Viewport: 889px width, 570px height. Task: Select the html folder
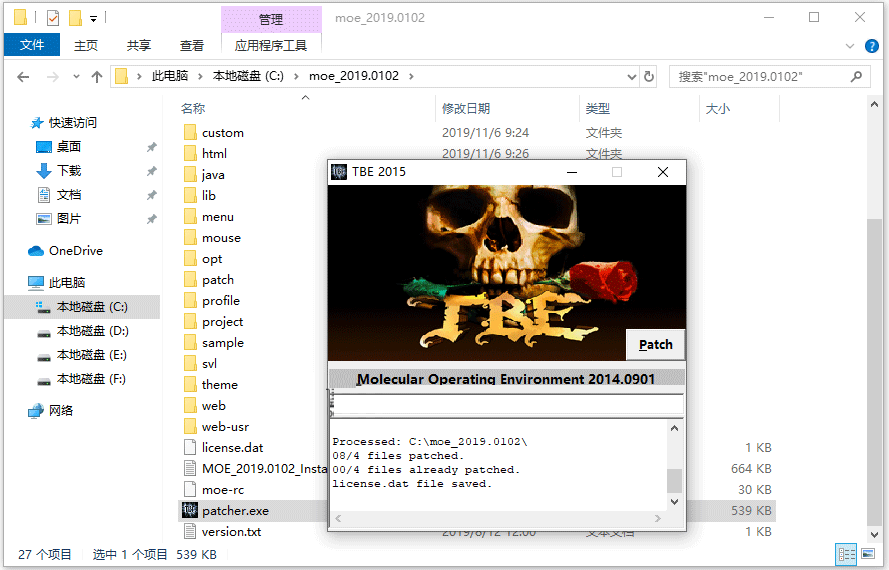coord(214,154)
